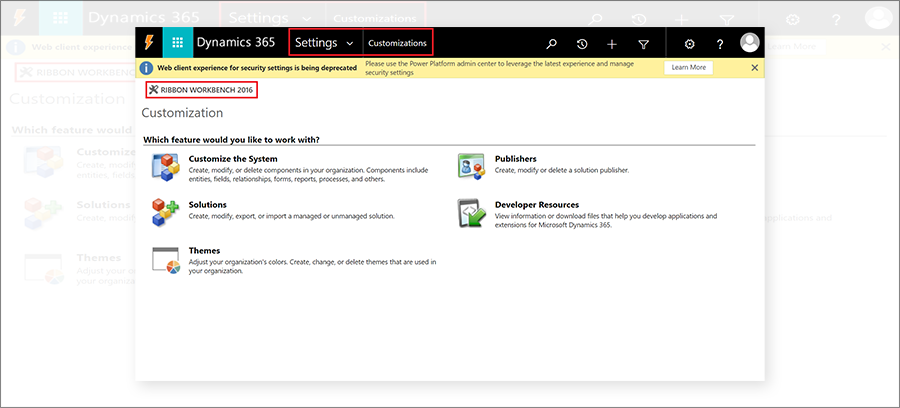Screen dimensions: 900x408
Task: Click 'Which feature would you like to work with?'
Action: click(x=231, y=139)
